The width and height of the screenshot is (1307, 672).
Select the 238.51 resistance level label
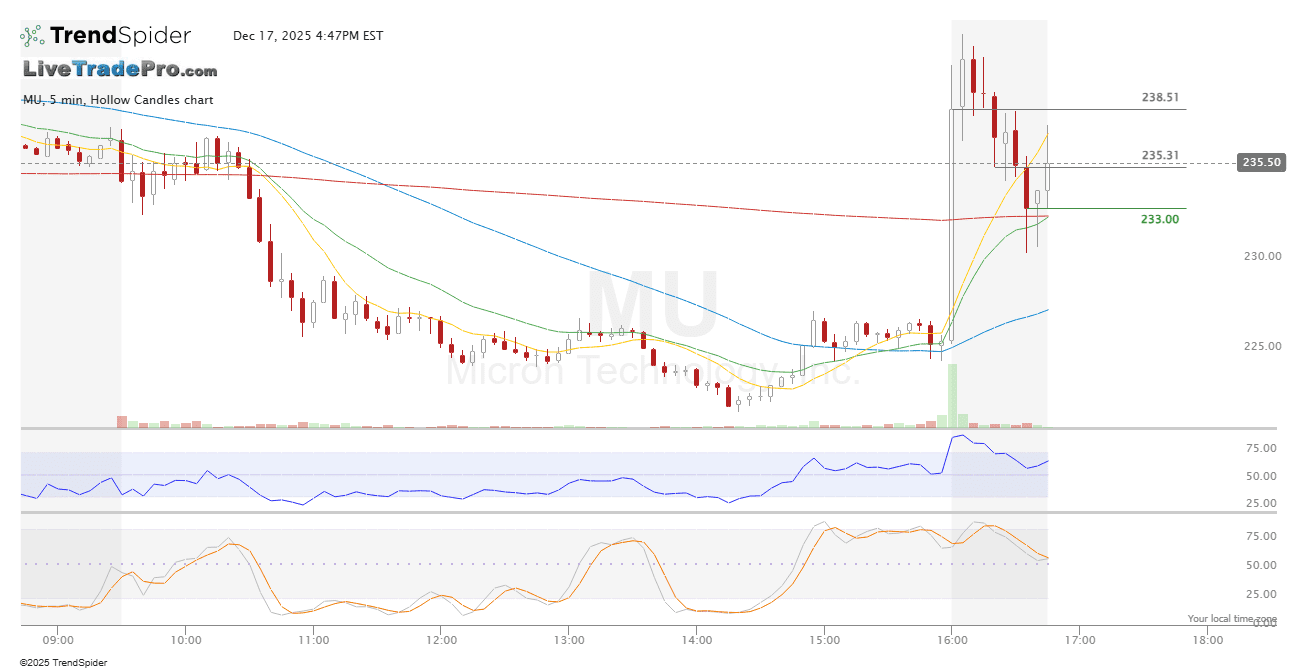pyautogui.click(x=1160, y=98)
